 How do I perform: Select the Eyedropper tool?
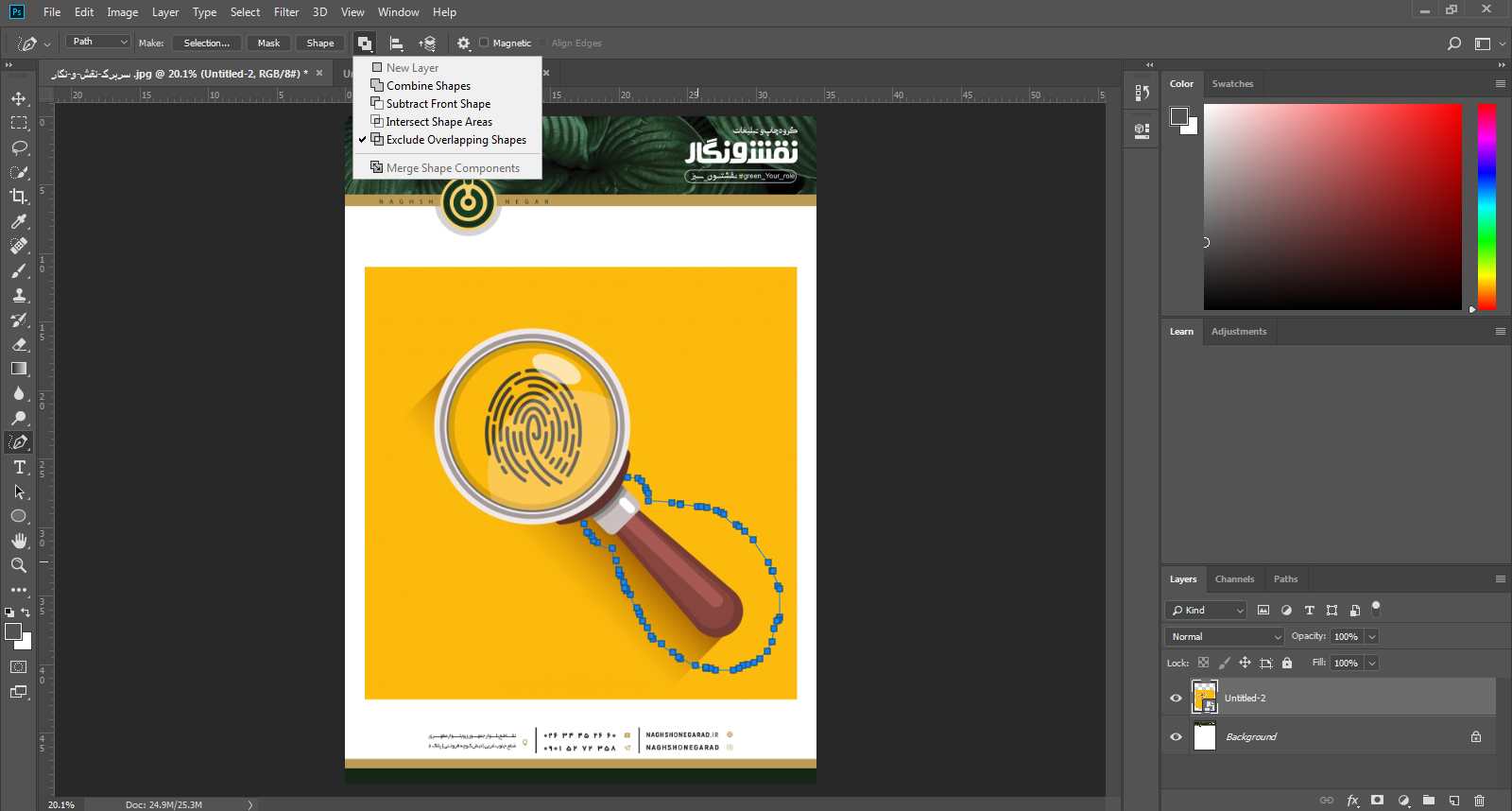(x=19, y=221)
